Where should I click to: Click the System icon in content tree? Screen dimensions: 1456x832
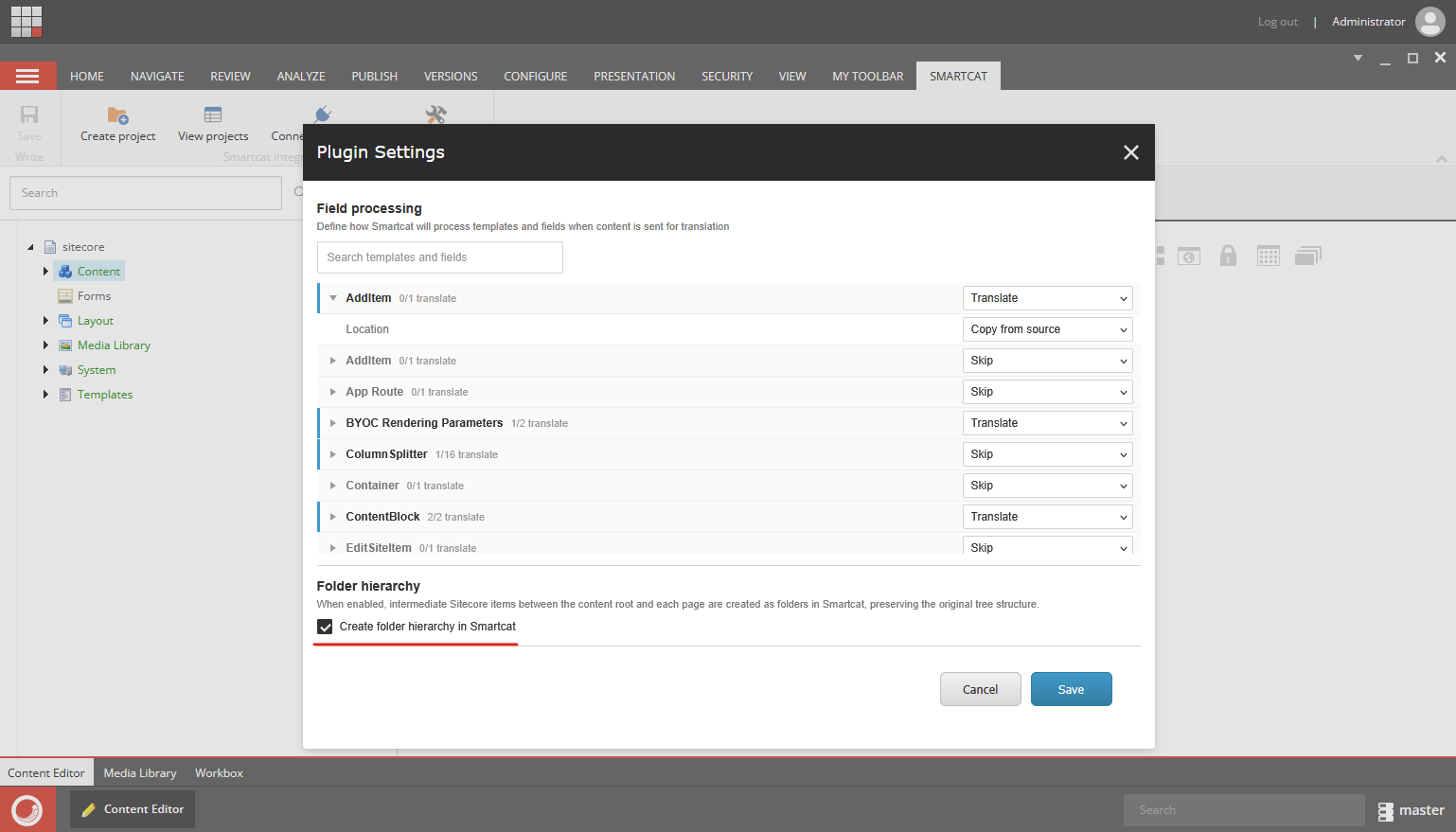pos(65,370)
